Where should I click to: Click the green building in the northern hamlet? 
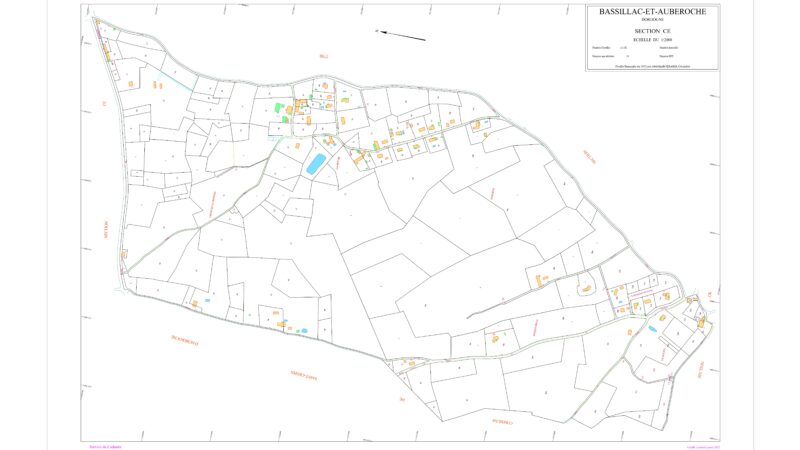point(277,104)
